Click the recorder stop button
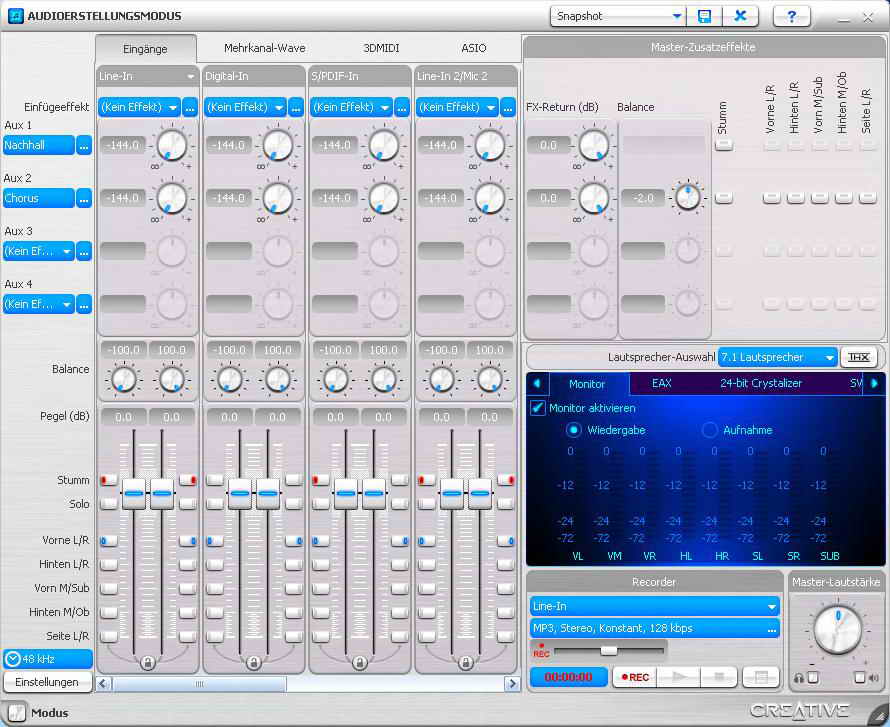Image resolution: width=890 pixels, height=727 pixels. 719,677
